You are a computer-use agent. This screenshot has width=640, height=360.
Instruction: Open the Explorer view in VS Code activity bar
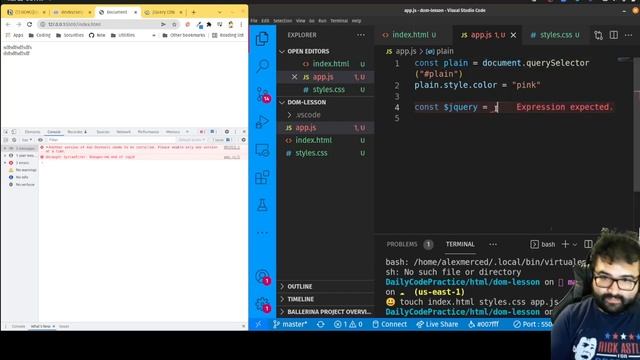click(x=262, y=39)
